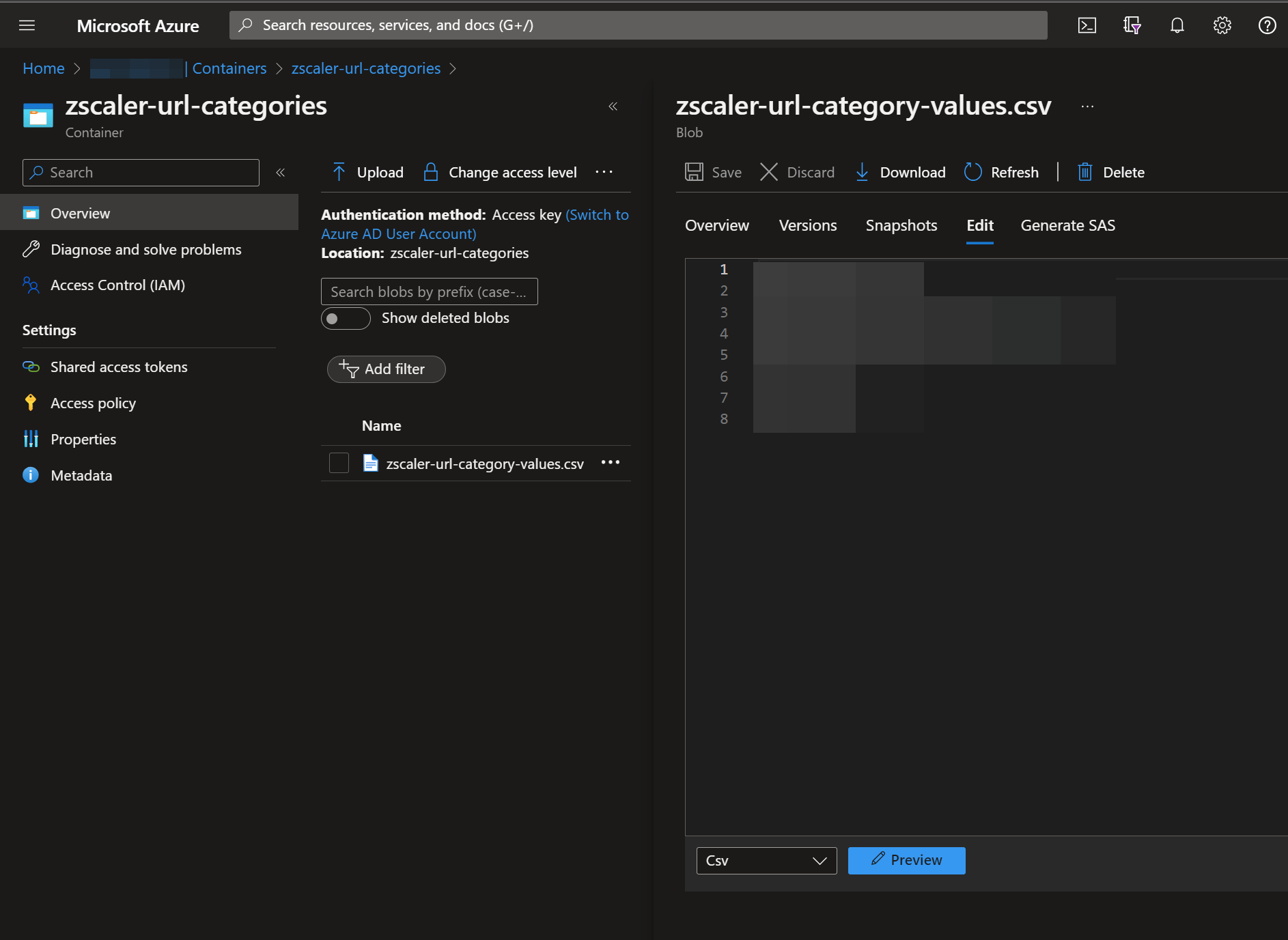Click the Save floppy disk icon
Image resolution: width=1288 pixels, height=940 pixels.
point(694,172)
